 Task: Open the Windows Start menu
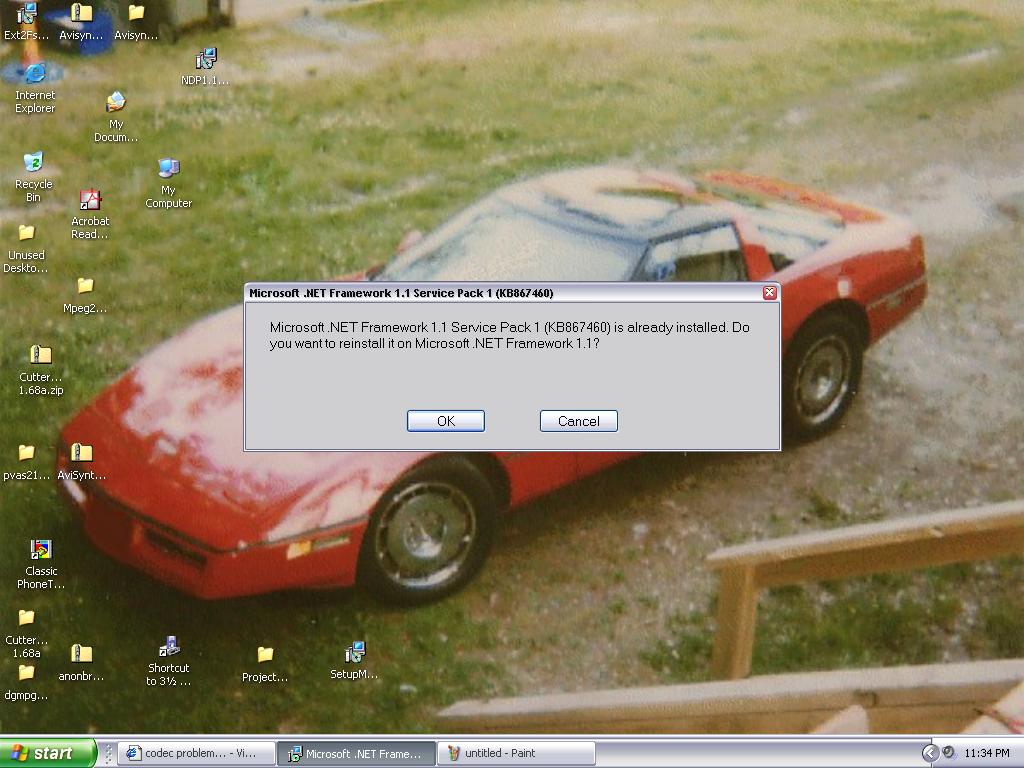(47, 753)
